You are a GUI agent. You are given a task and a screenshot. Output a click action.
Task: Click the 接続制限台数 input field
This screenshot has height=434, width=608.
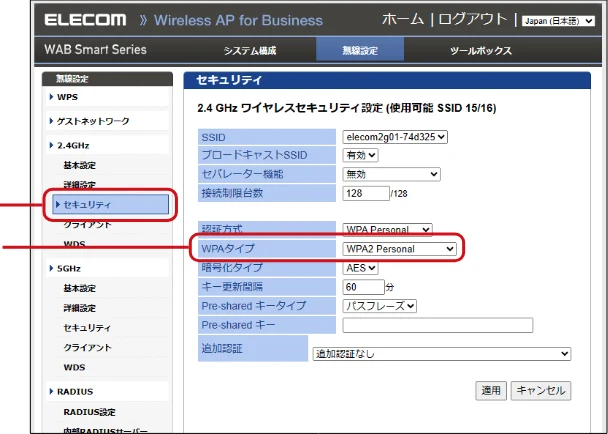coord(366,193)
